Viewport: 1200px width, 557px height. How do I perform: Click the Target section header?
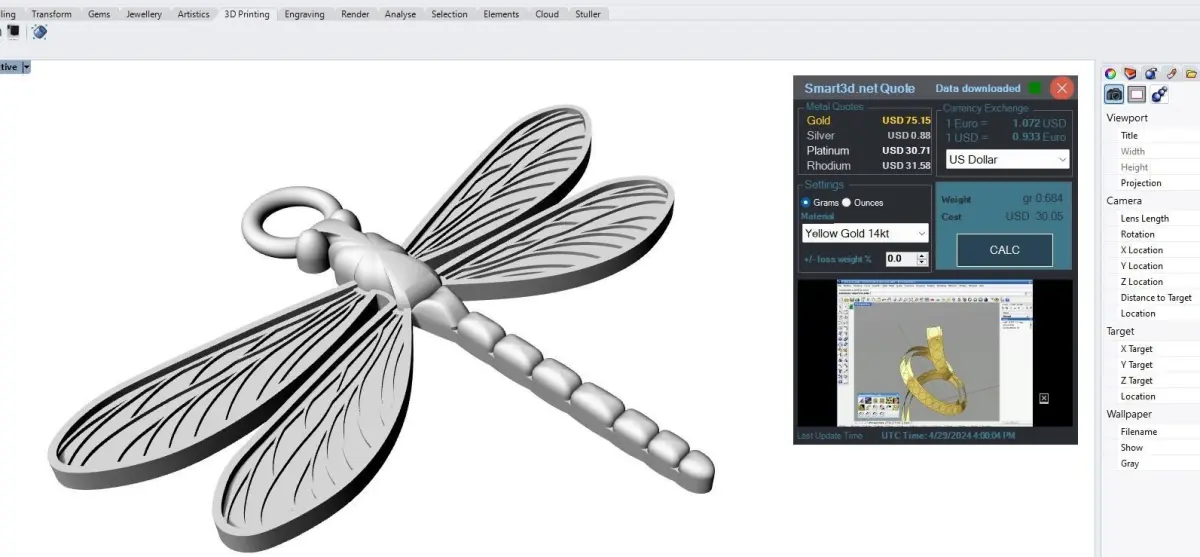pyautogui.click(x=1120, y=331)
